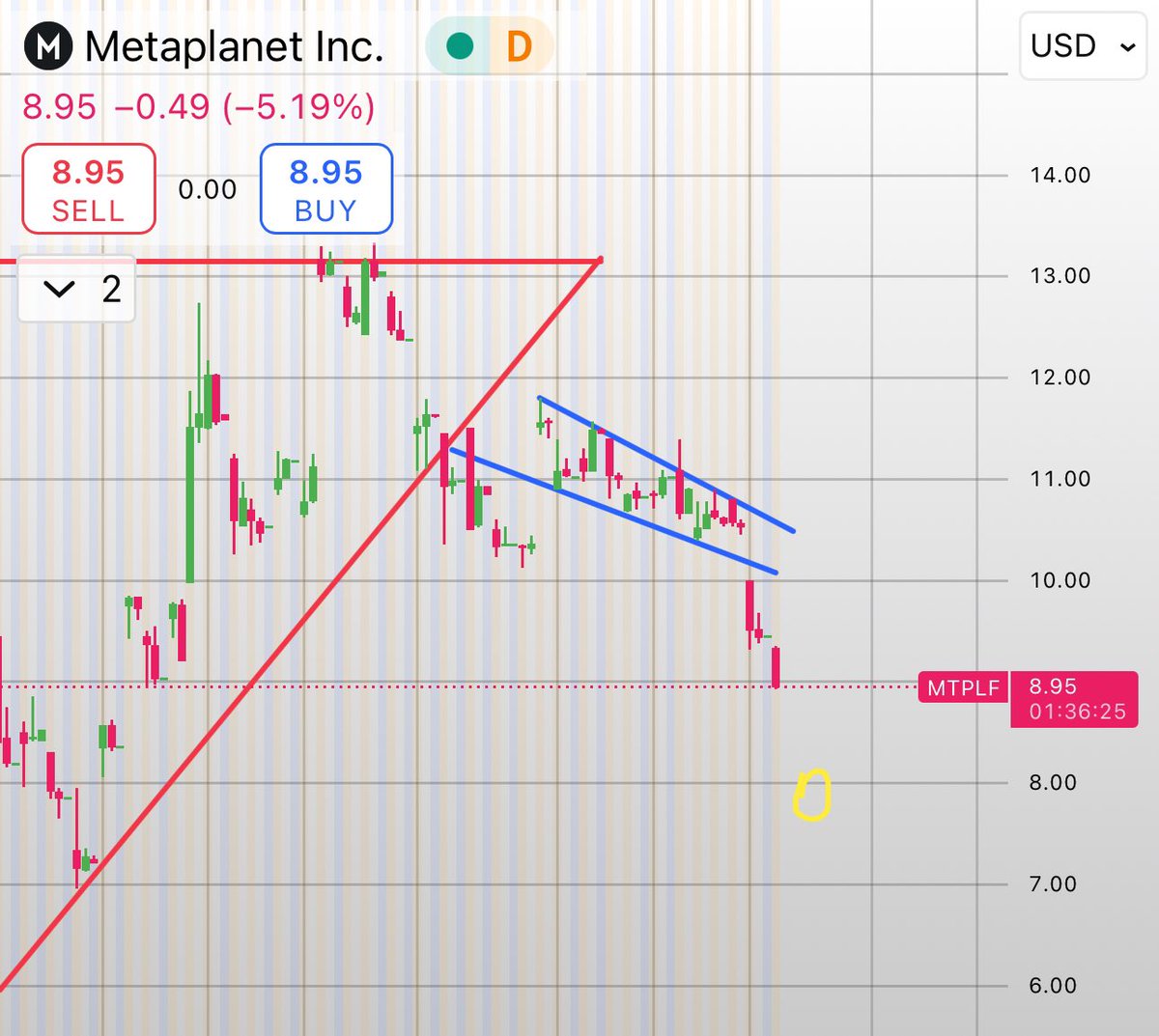This screenshot has height=1036, width=1159.
Task: Click the 6.00 price axis label
Action: (1053, 985)
